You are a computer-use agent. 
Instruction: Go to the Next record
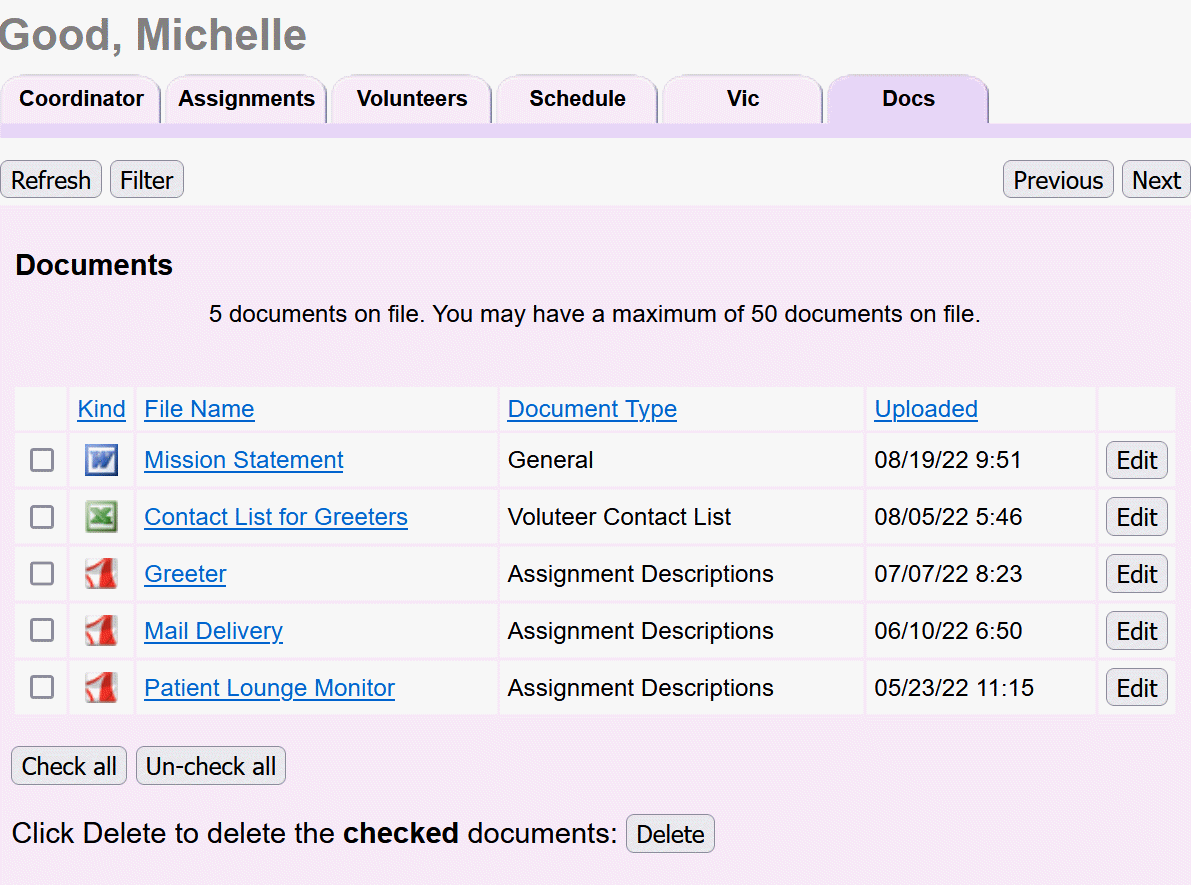pos(1155,179)
